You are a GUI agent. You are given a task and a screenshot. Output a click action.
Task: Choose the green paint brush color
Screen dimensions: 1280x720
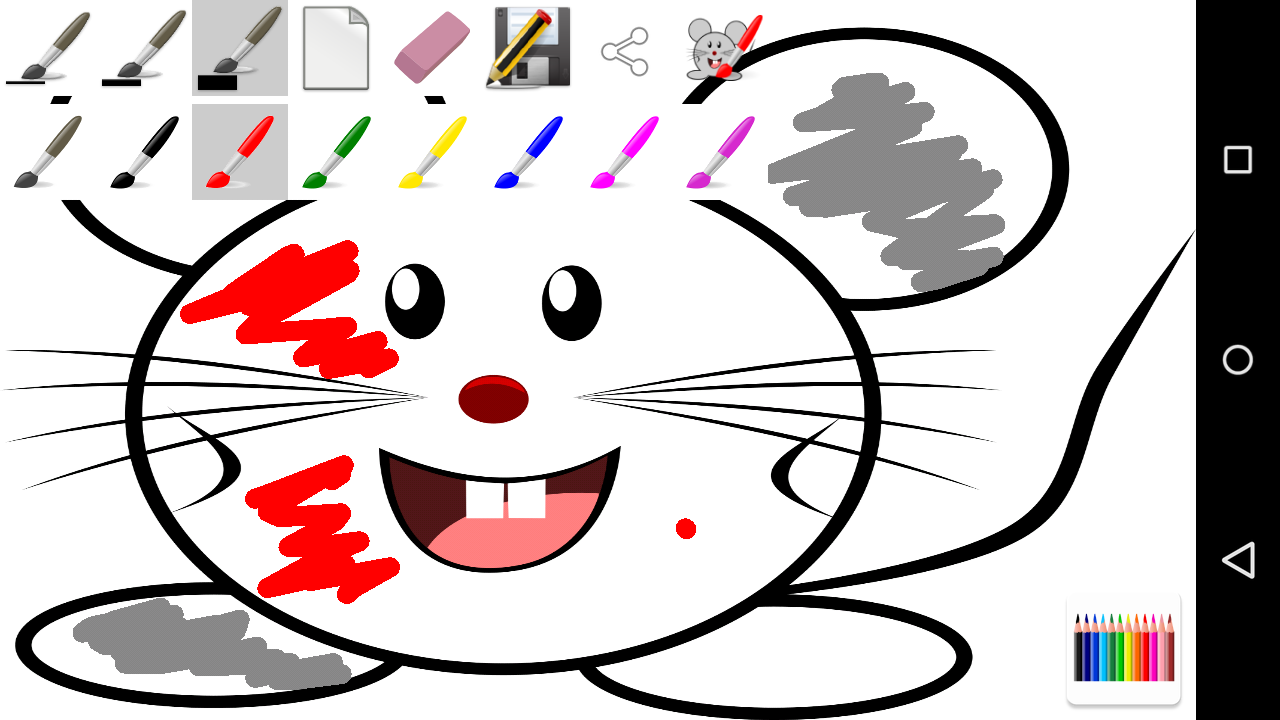pos(336,152)
